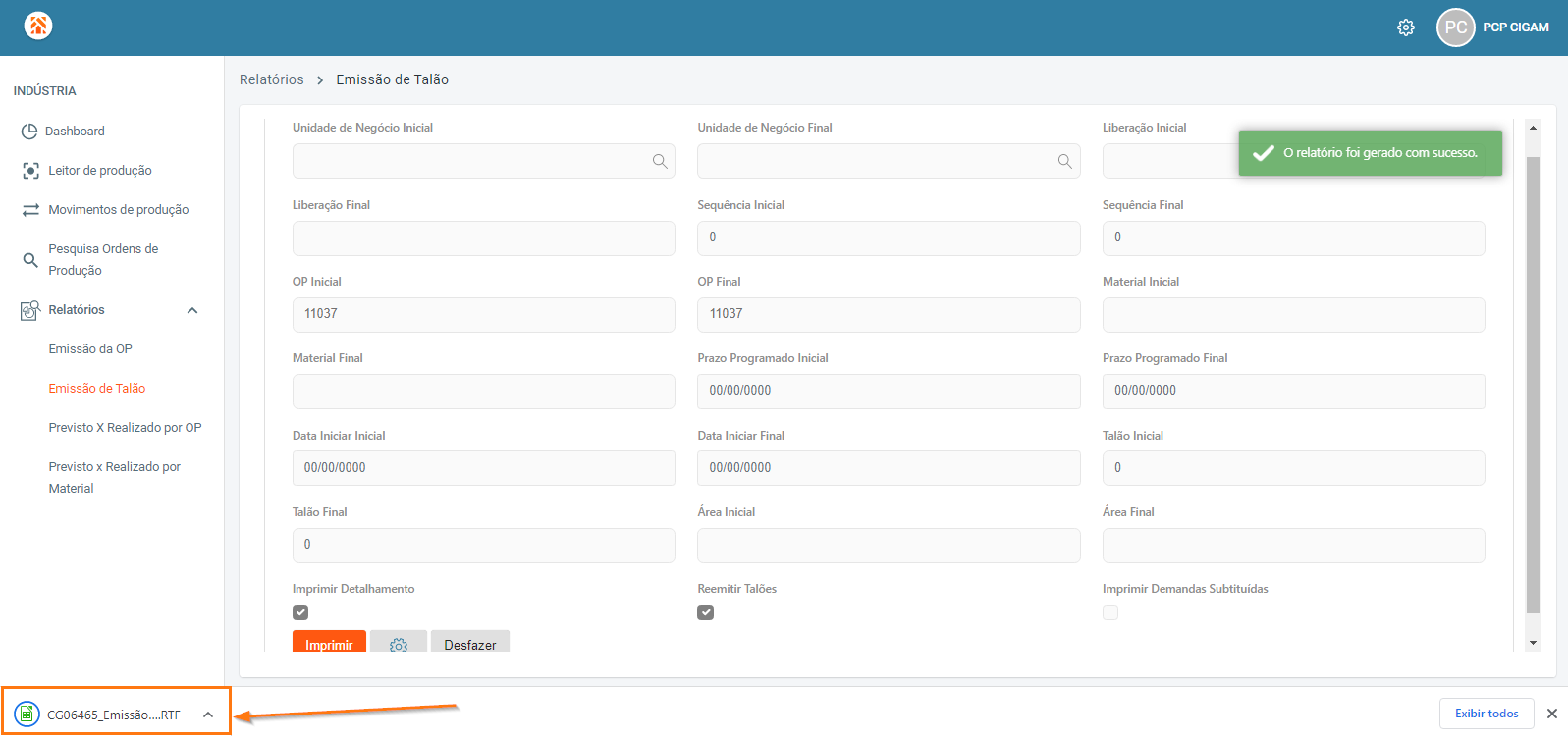Open the settings gear in the header

tap(1406, 27)
